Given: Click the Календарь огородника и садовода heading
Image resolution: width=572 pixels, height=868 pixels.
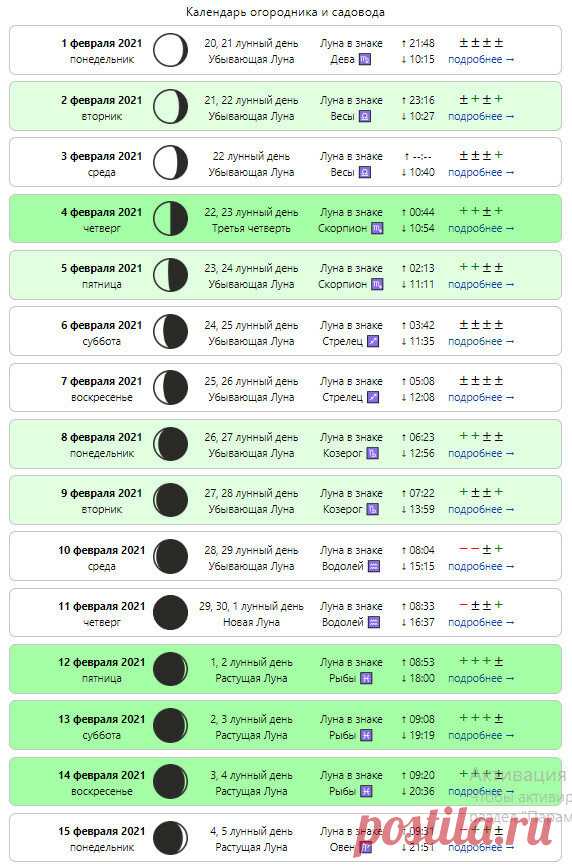Looking at the screenshot, I should [x=285, y=12].
